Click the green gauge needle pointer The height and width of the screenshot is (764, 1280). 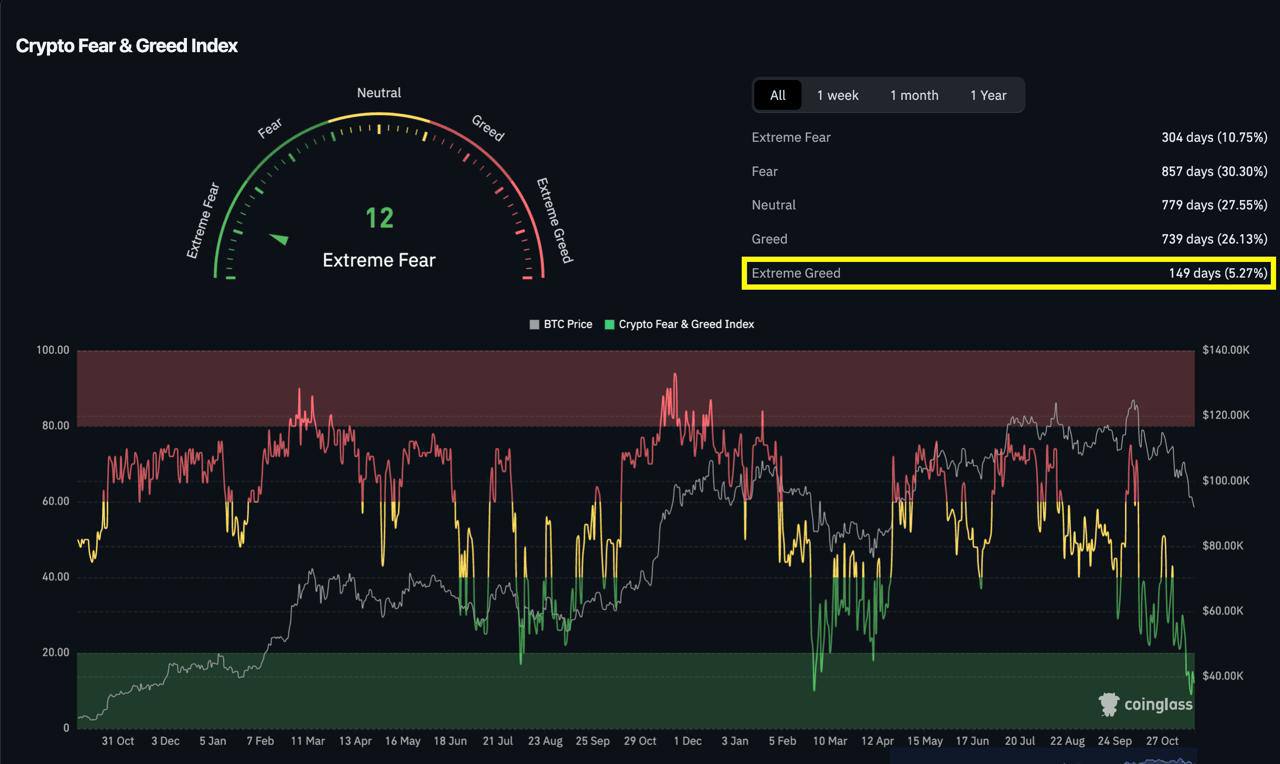[279, 239]
